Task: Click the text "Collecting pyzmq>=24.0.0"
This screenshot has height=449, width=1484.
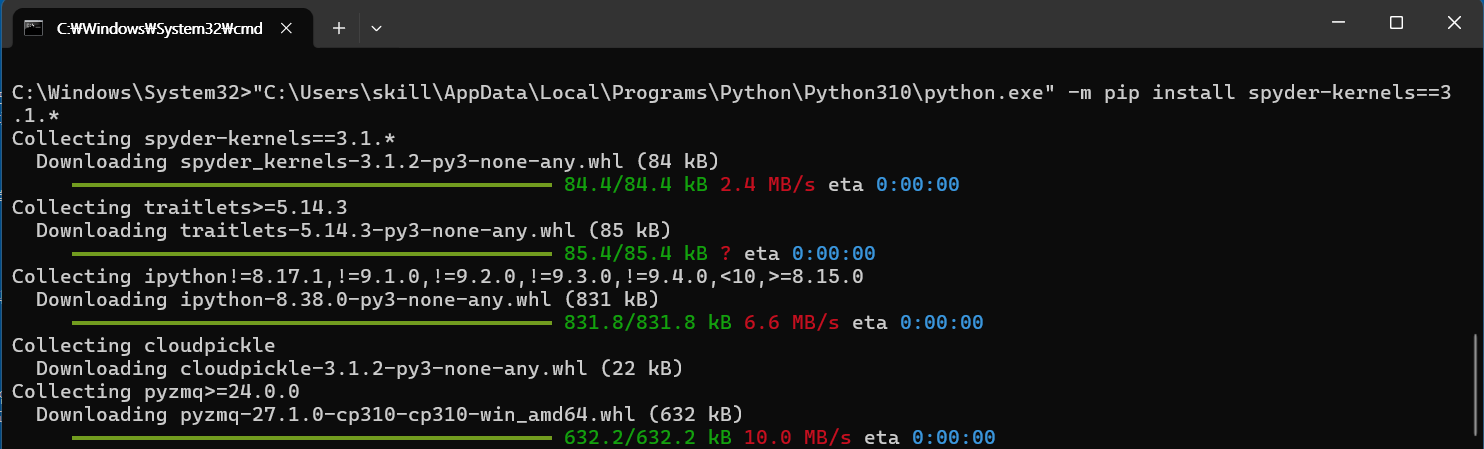Action: pyautogui.click(x=156, y=392)
